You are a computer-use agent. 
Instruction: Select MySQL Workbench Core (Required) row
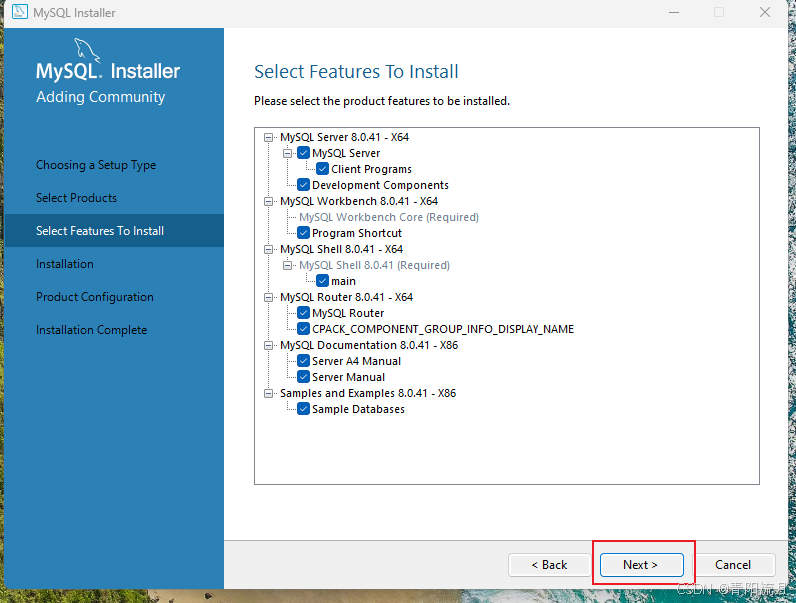coord(389,217)
